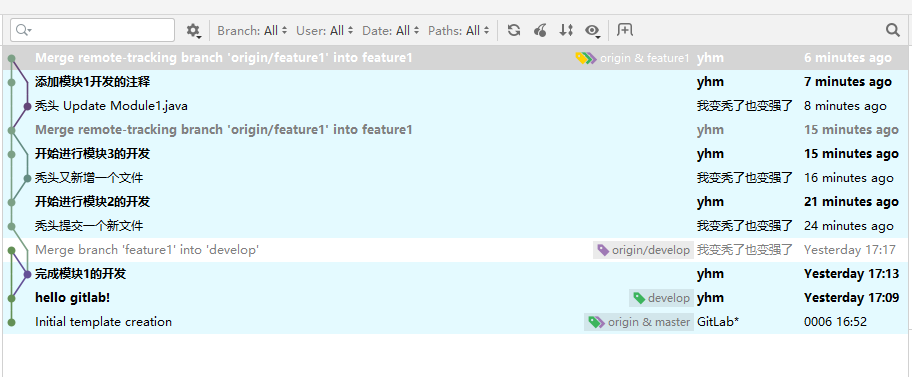Screen dimensions: 912x377
Task: Click the '8 minutes ago' timestamp
Action: click(845, 106)
